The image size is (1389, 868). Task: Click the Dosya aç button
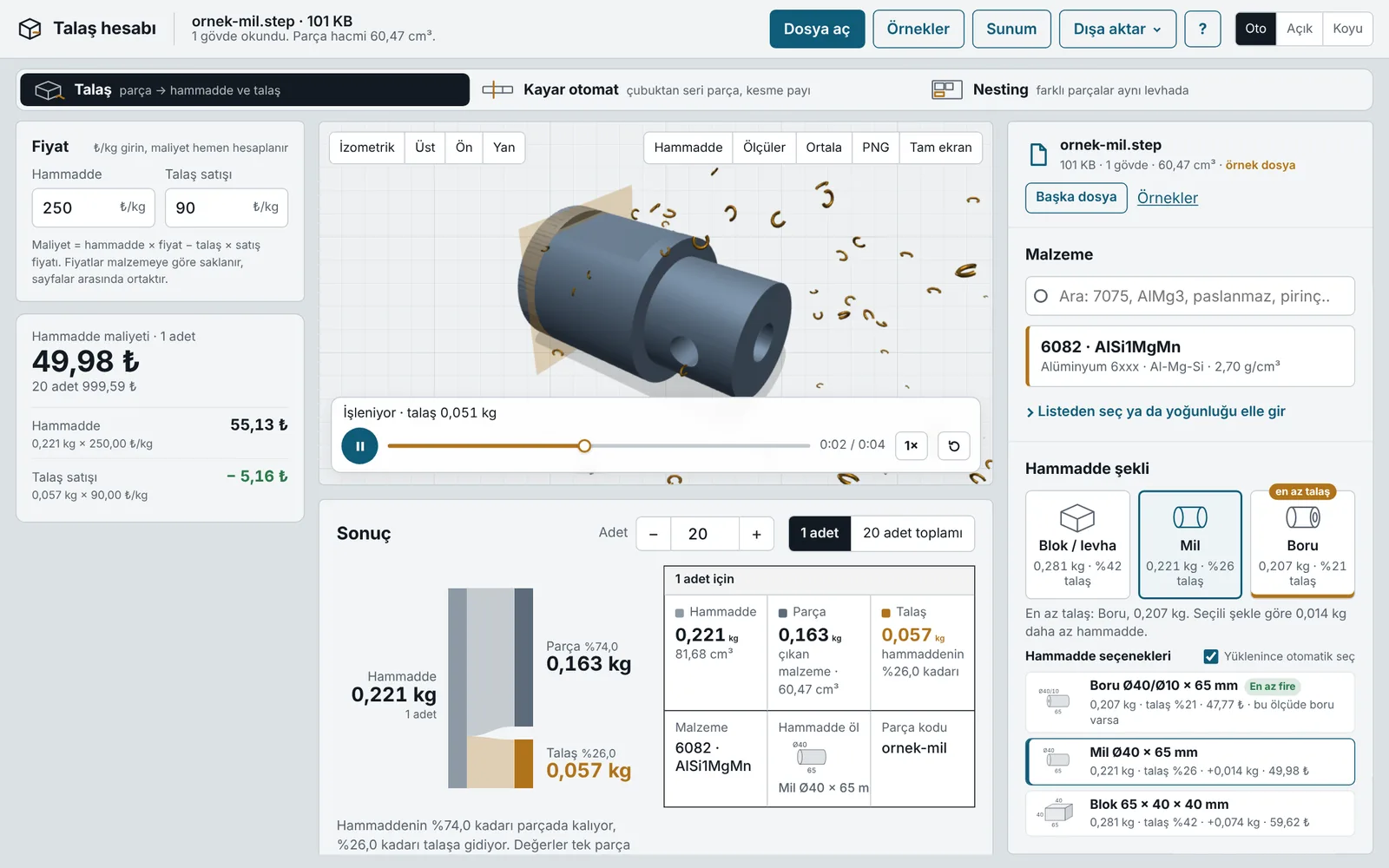click(x=817, y=29)
